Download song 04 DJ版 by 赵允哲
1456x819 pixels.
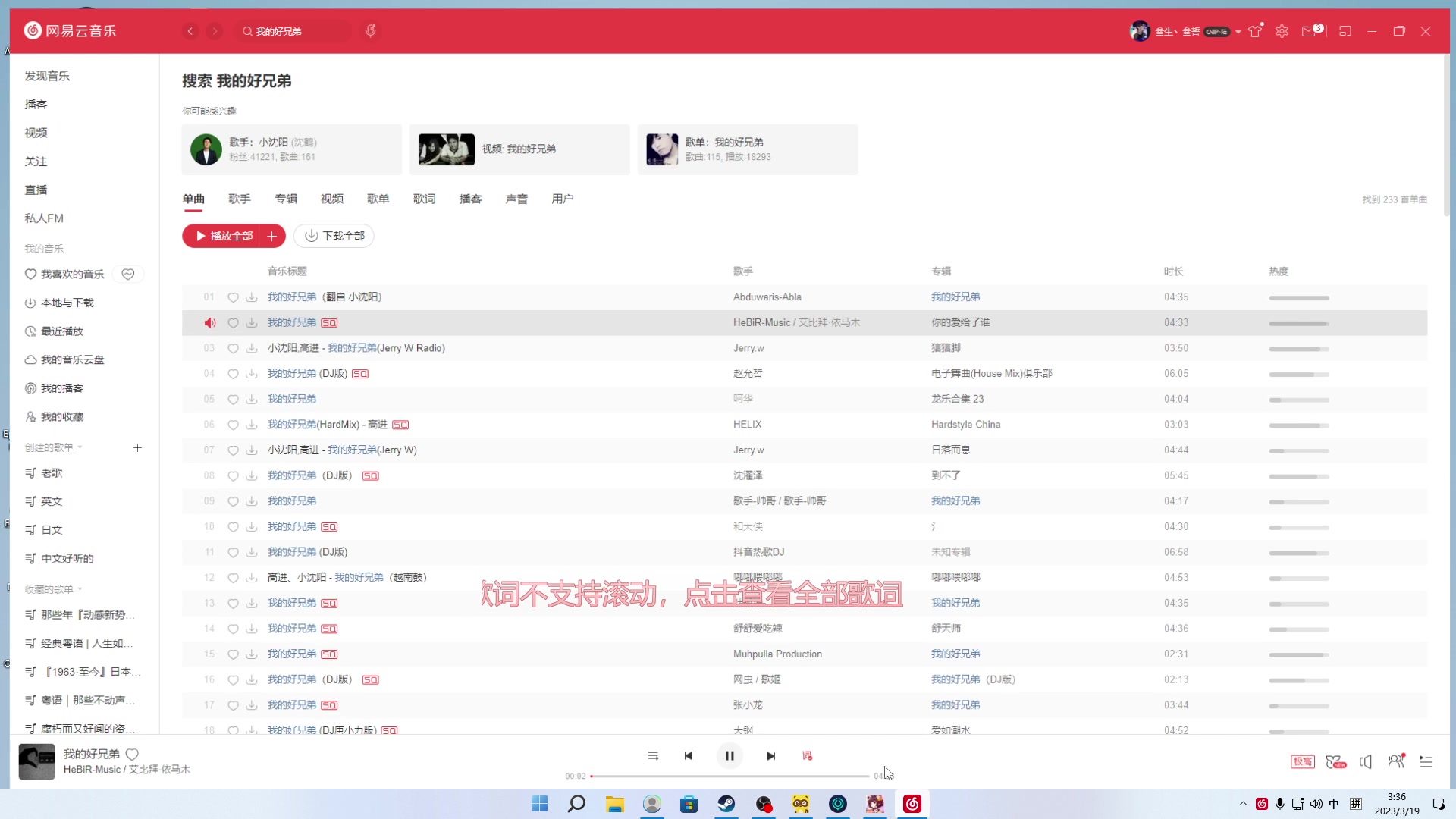(251, 374)
